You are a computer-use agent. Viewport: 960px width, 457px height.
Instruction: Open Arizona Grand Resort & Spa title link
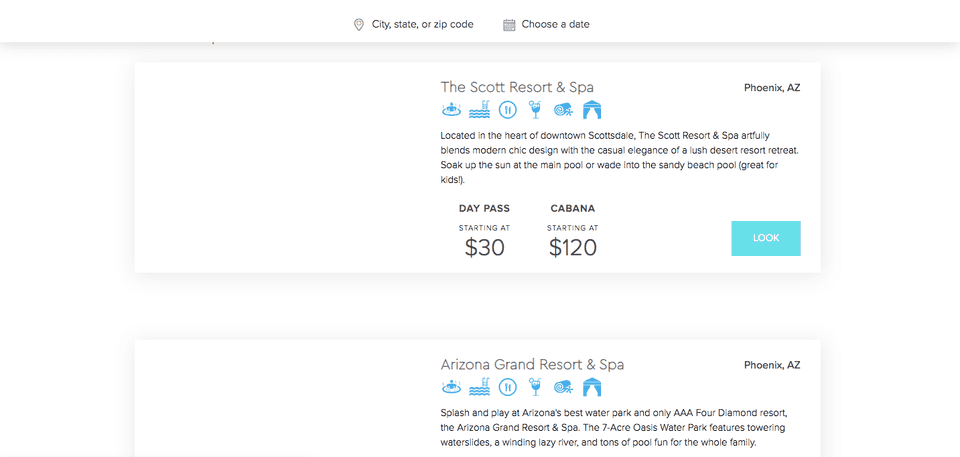tap(532, 364)
